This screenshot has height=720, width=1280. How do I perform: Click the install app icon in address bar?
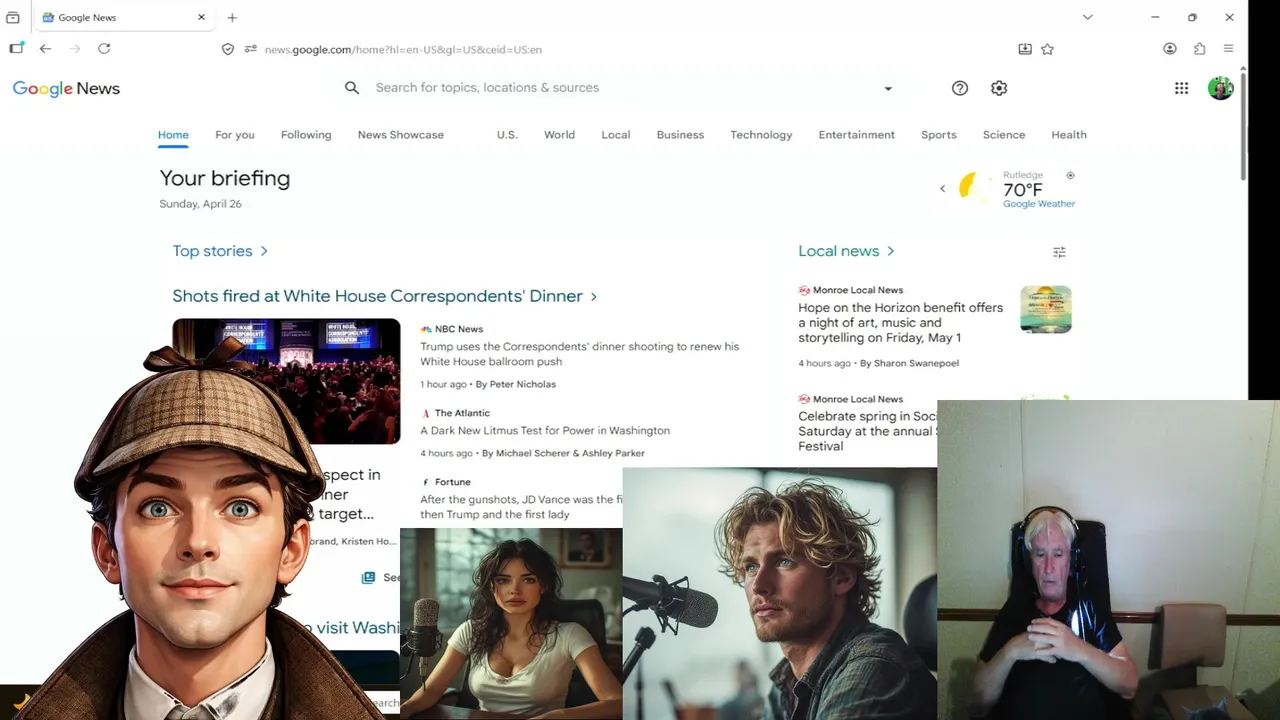pyautogui.click(x=1025, y=49)
